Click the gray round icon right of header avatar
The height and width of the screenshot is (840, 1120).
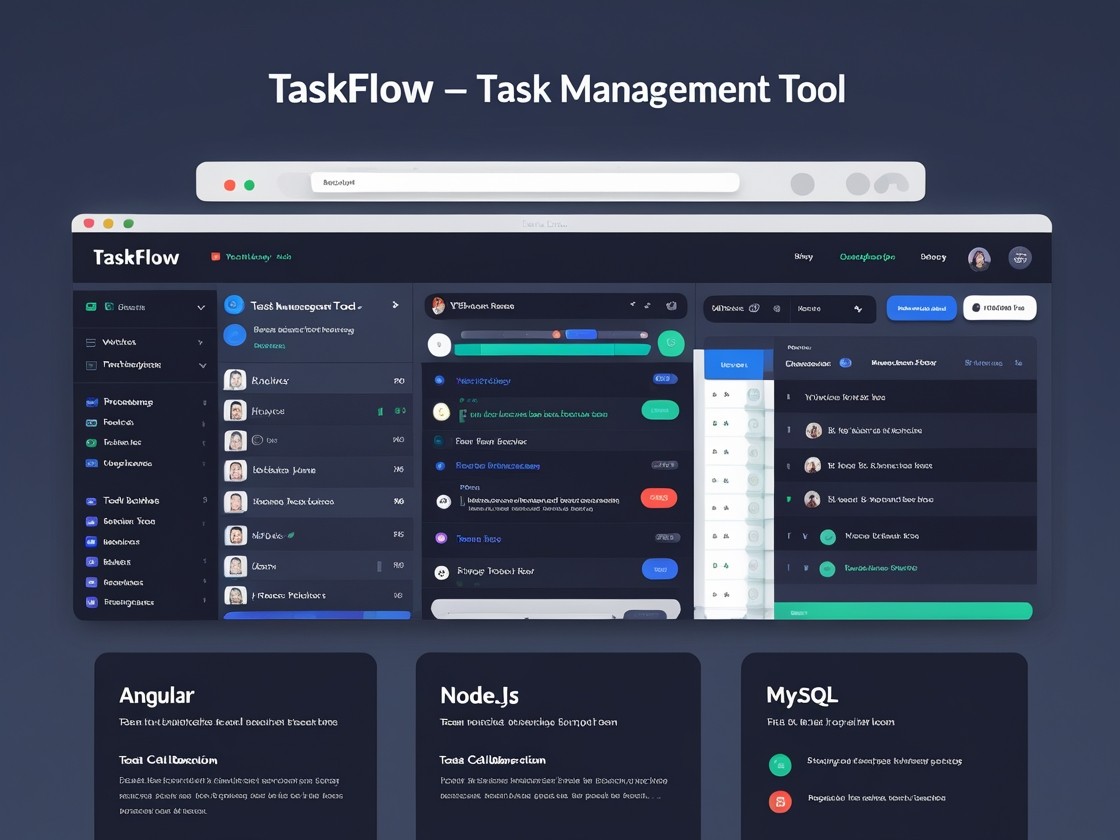1019,257
